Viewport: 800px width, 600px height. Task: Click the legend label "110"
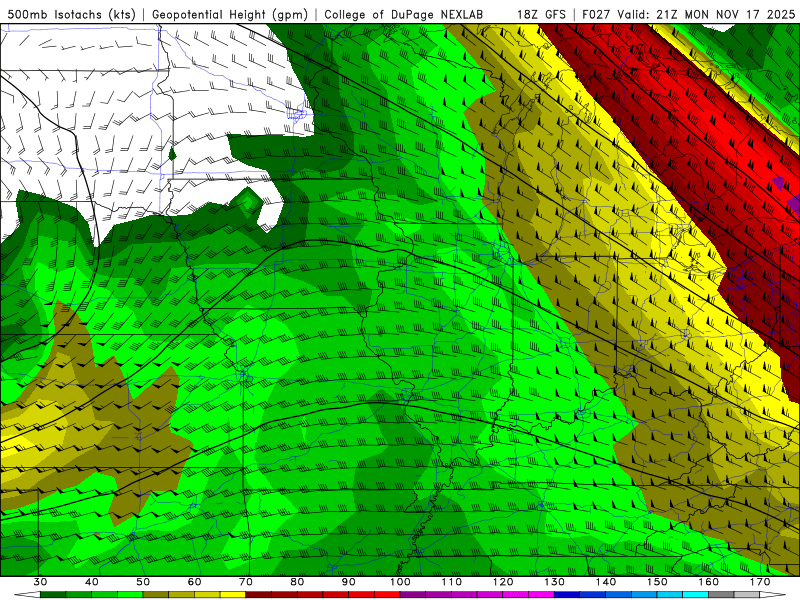[452, 582]
